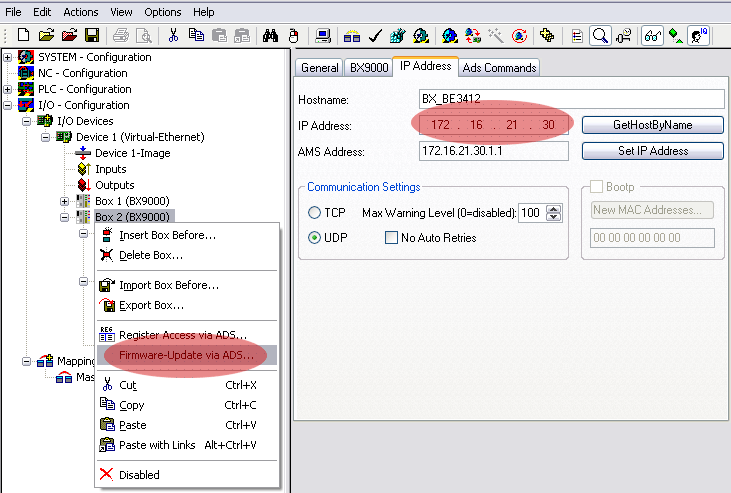
Task: Click the Set IP Address button
Action: coord(653,151)
